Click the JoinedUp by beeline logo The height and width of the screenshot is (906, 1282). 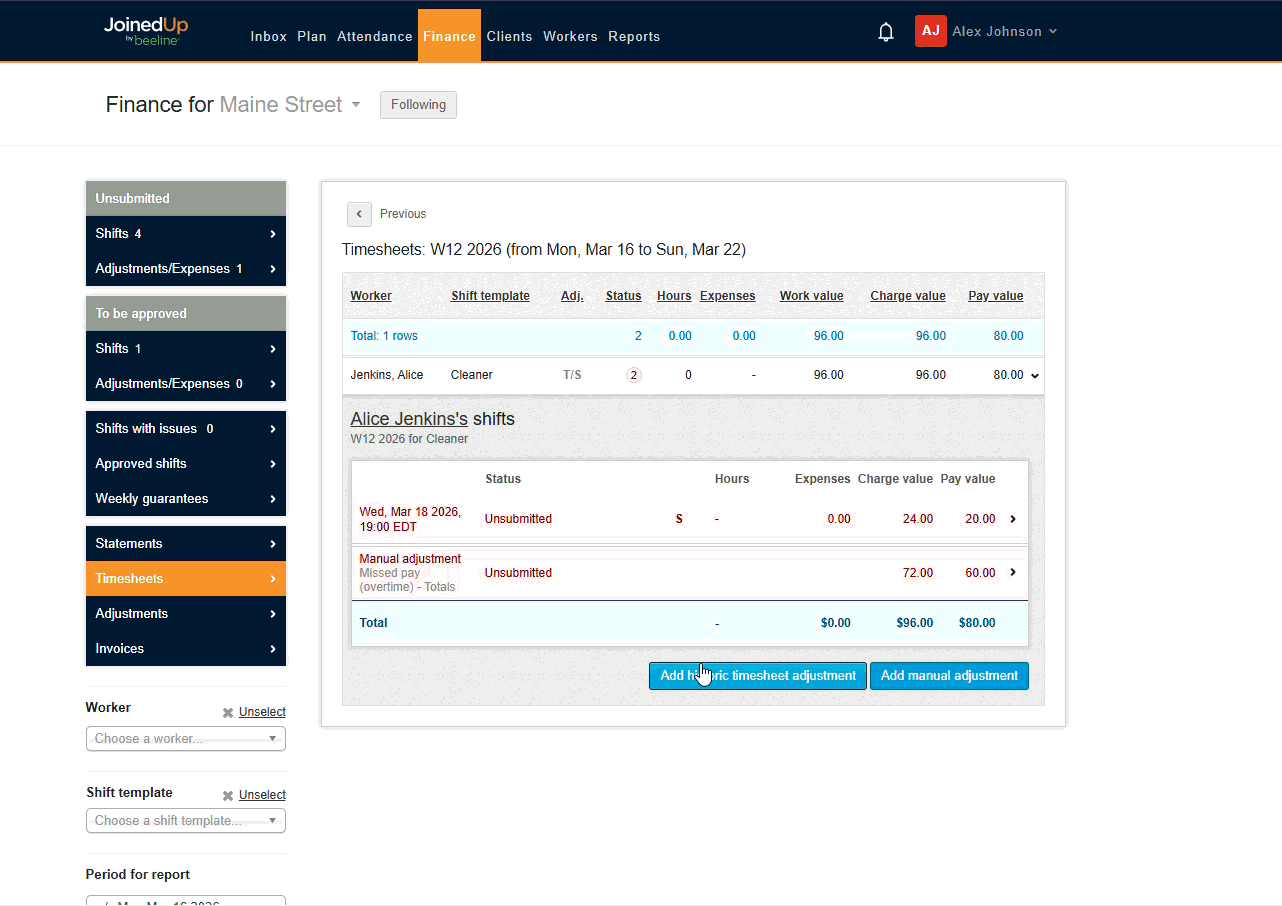click(145, 31)
